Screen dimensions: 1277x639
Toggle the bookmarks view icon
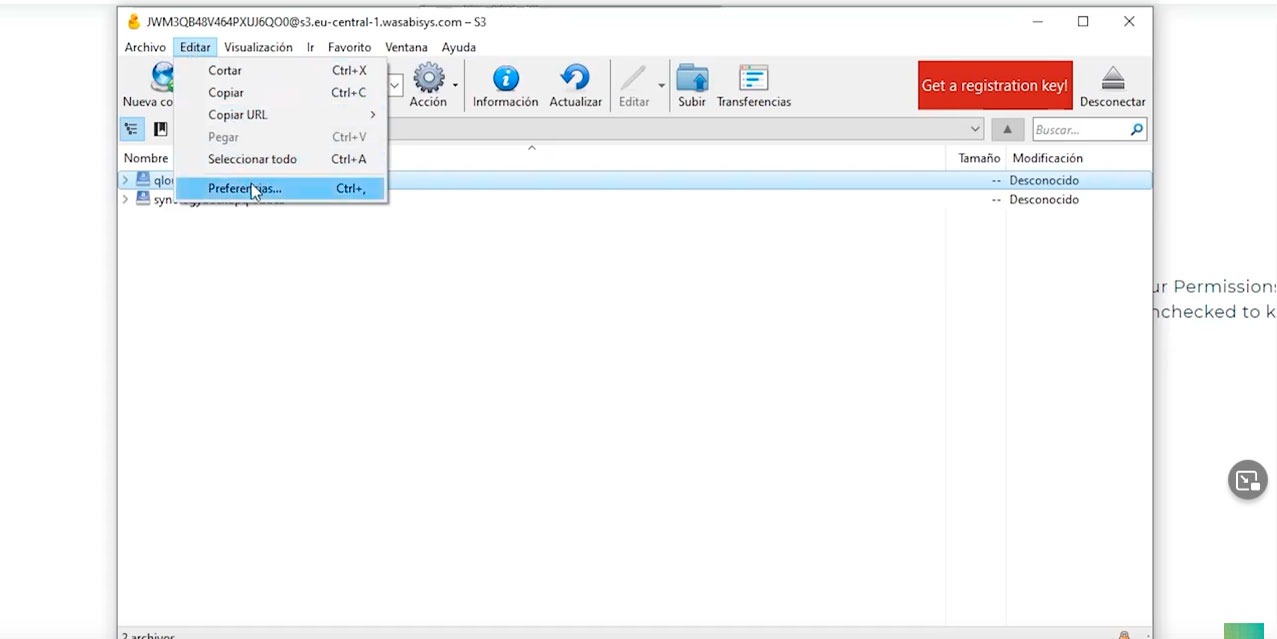coord(160,129)
